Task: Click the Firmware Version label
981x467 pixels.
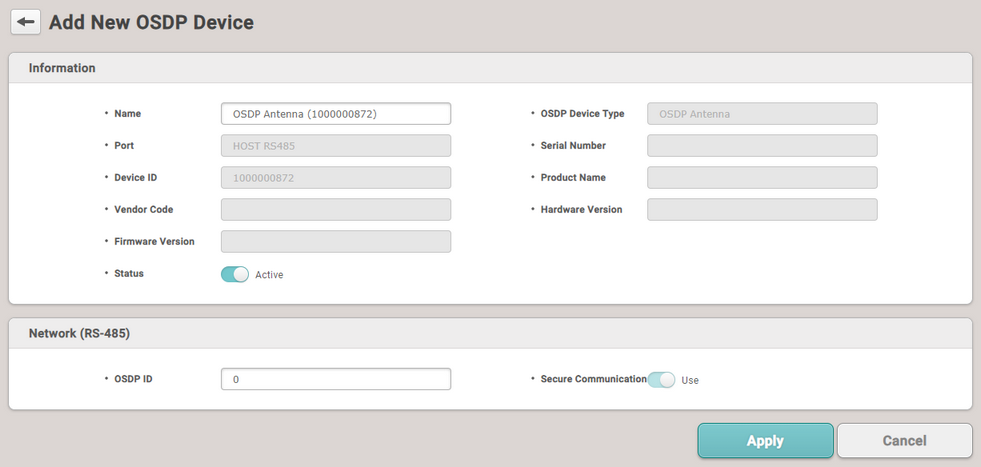Action: click(155, 242)
